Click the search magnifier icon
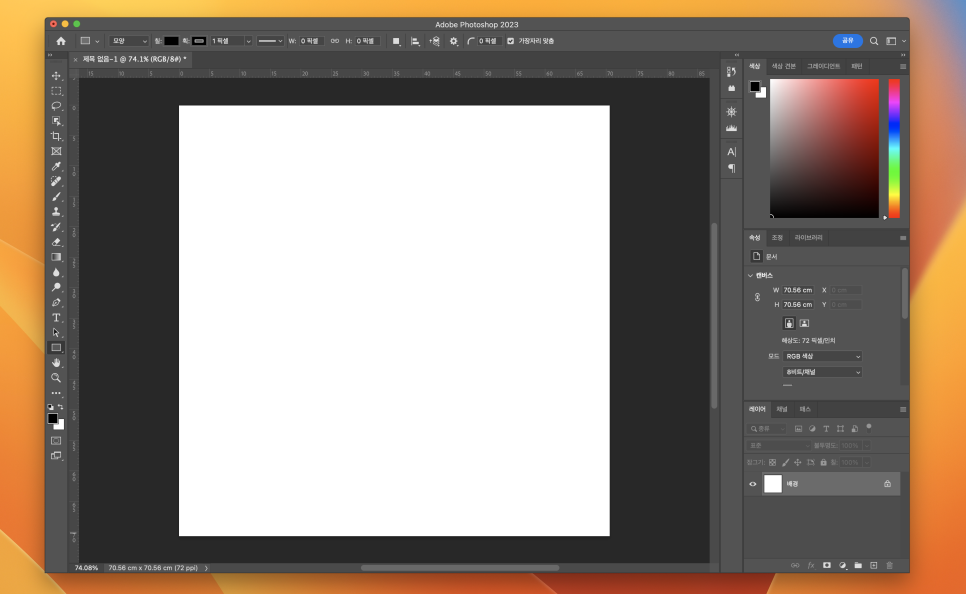 pos(874,41)
